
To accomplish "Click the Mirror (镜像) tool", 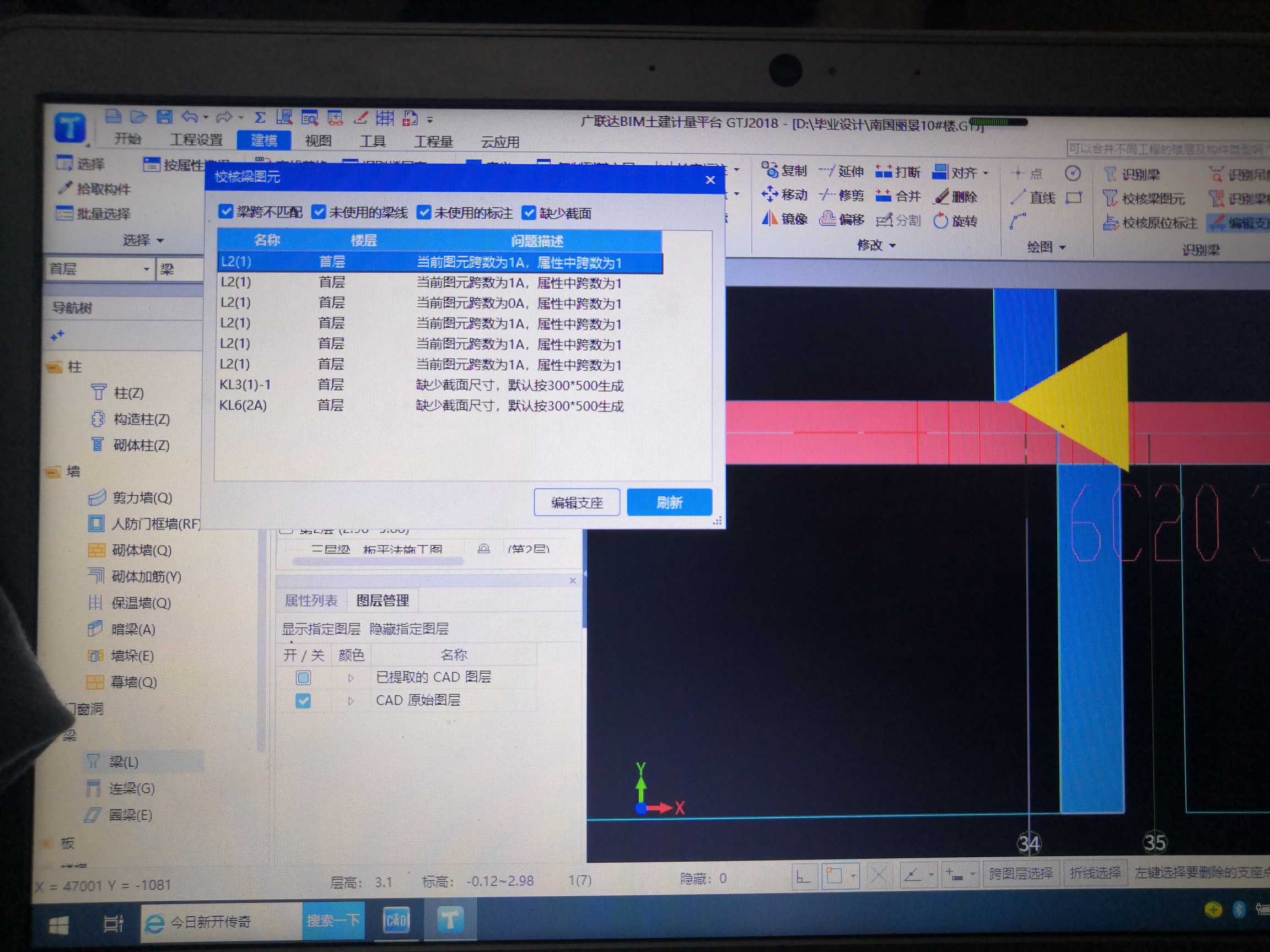I will coord(784,219).
